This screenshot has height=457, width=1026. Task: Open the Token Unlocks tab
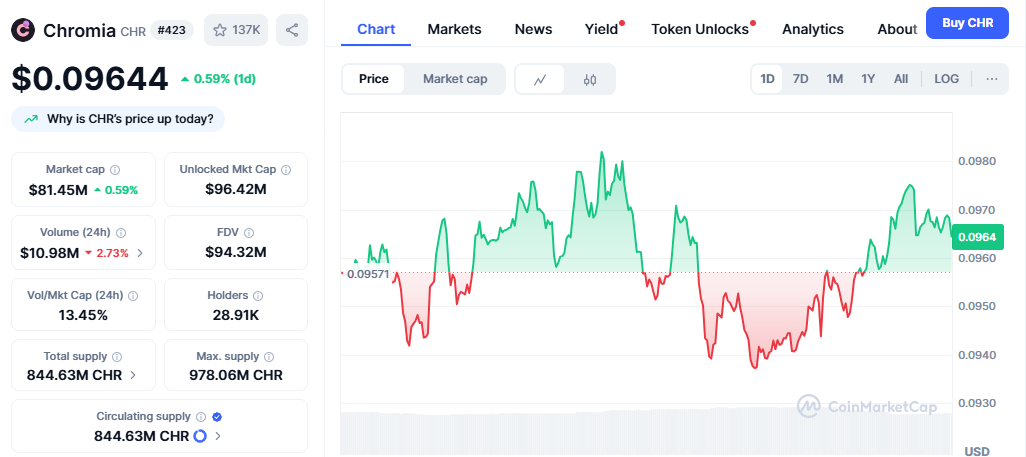[699, 29]
